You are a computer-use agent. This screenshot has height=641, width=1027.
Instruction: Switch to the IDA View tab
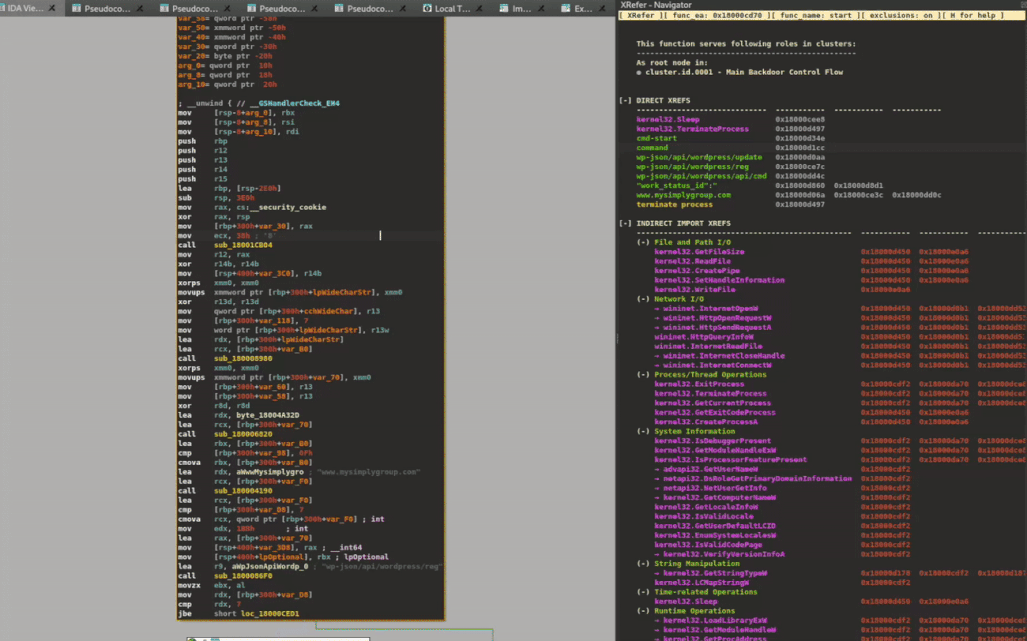click(25, 9)
